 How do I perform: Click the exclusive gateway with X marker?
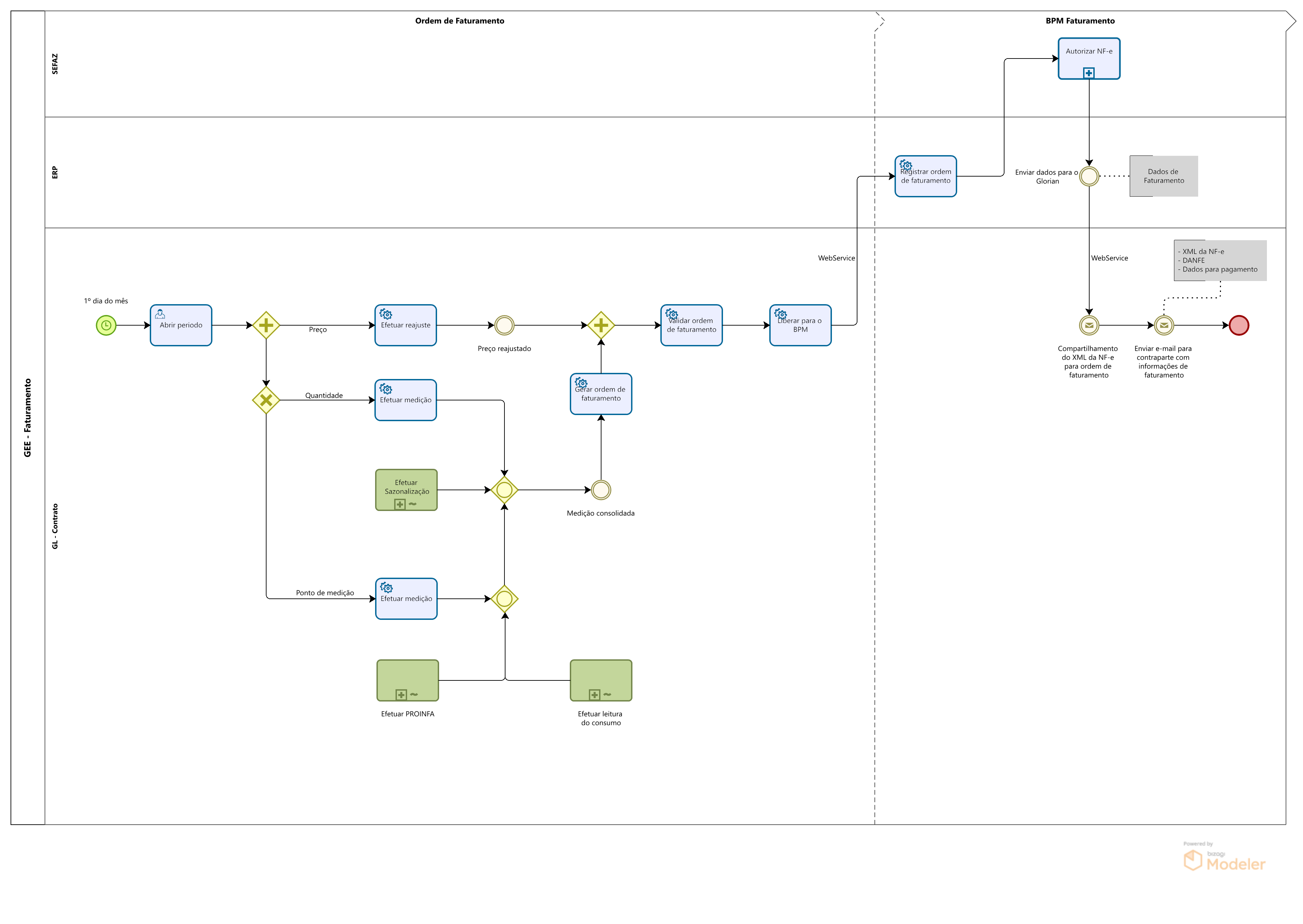click(266, 400)
